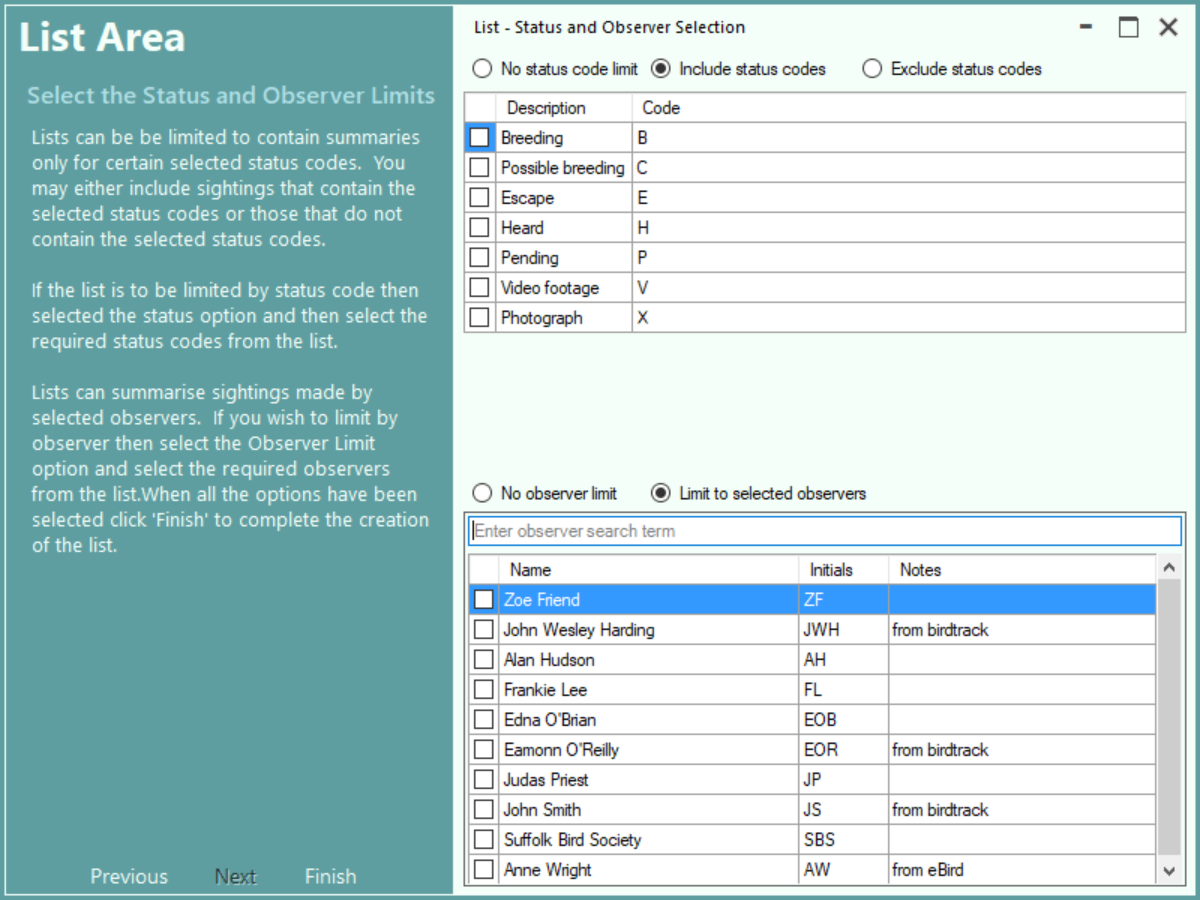Tick the Frankie Lee checkbox

(484, 690)
